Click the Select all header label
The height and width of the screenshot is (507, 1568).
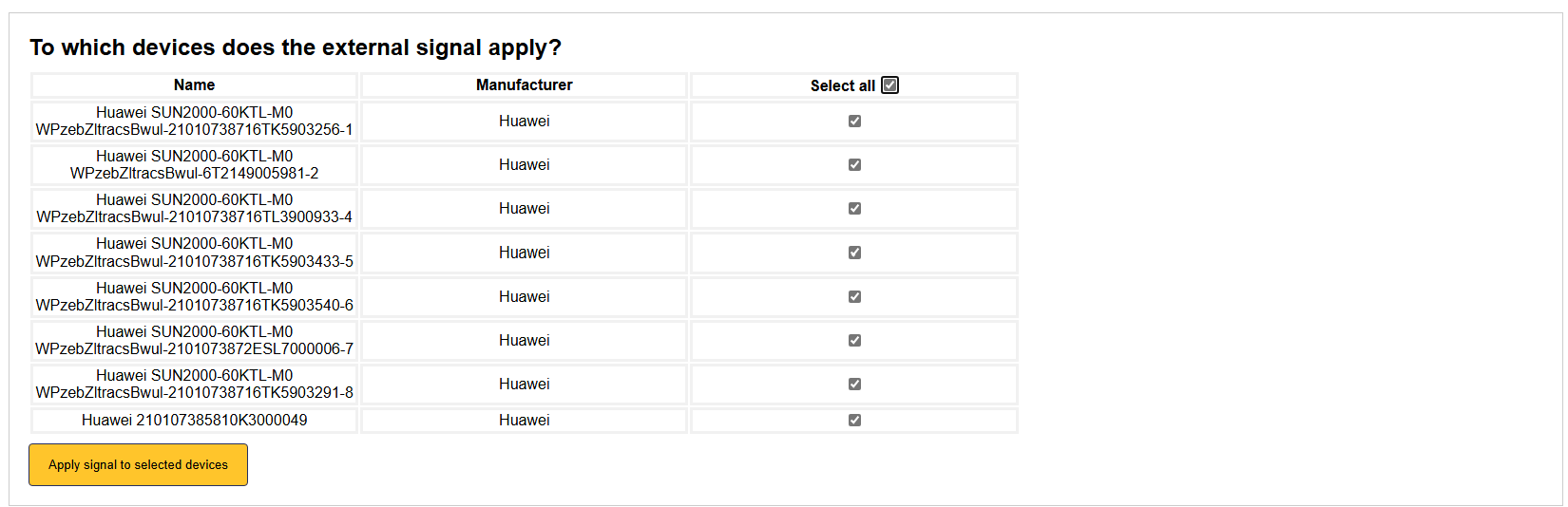pos(842,86)
